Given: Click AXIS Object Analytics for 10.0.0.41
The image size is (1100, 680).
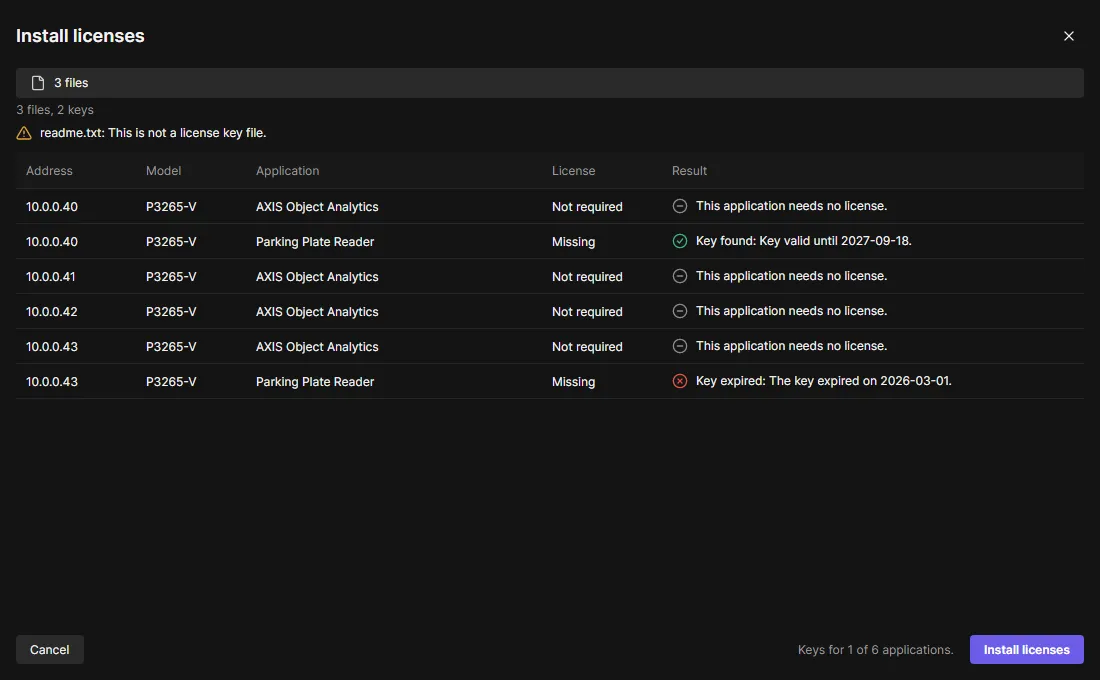Looking at the screenshot, I should pos(317,276).
